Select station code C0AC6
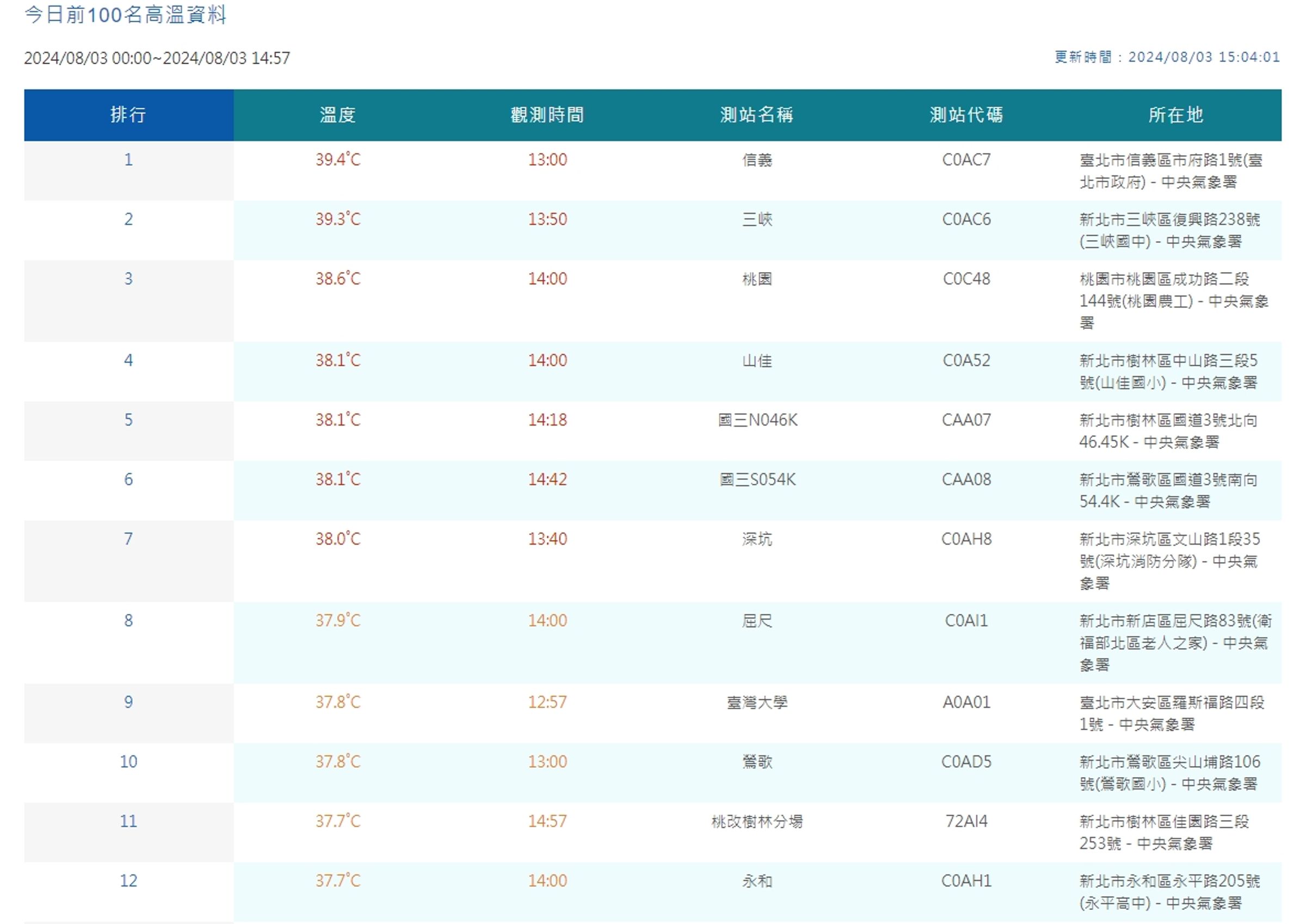The height and width of the screenshot is (924, 1306). coord(966,220)
